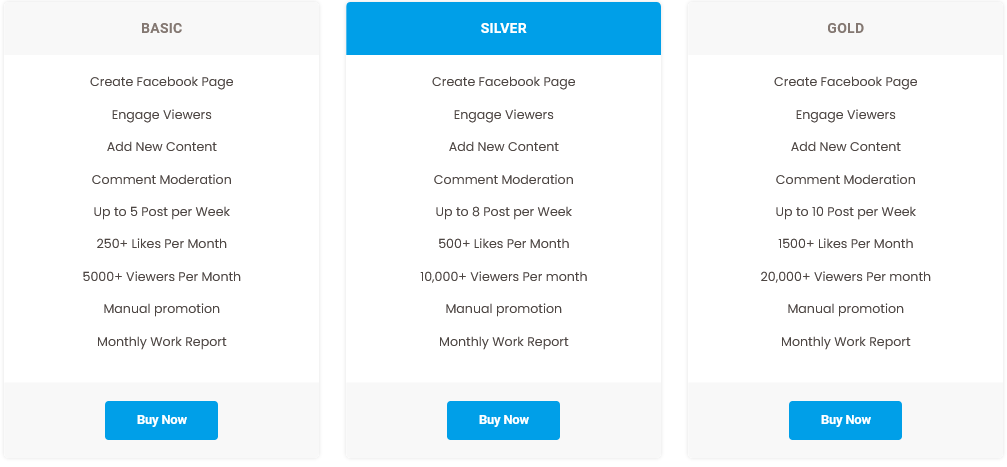Click 'Engage Viewers' in Gold plan
Screen dimensions: 1007x467
point(845,115)
